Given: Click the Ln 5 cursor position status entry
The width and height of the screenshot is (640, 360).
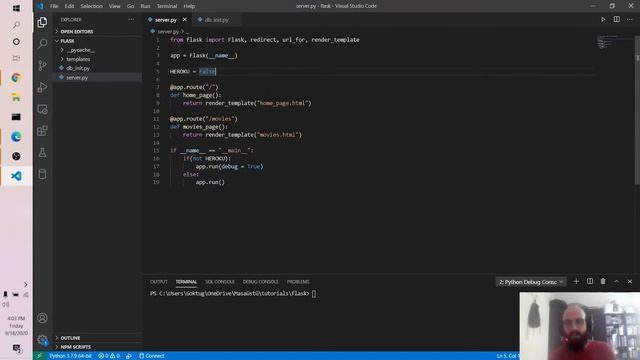Looking at the screenshot, I should pyautogui.click(x=508, y=356).
